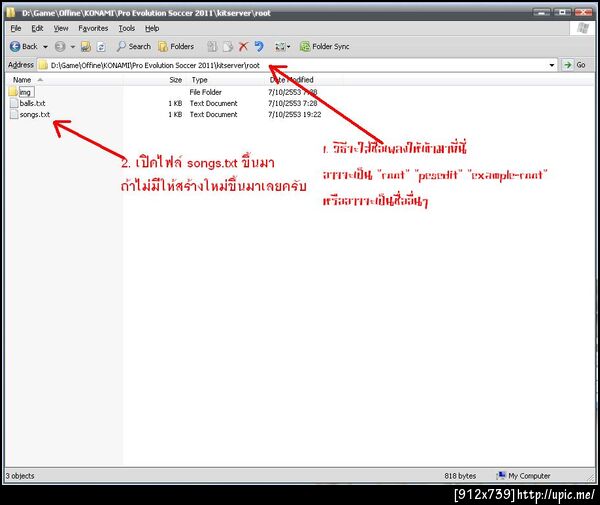Select the img folder
Image resolution: width=600 pixels, height=505 pixels.
tap(25, 92)
